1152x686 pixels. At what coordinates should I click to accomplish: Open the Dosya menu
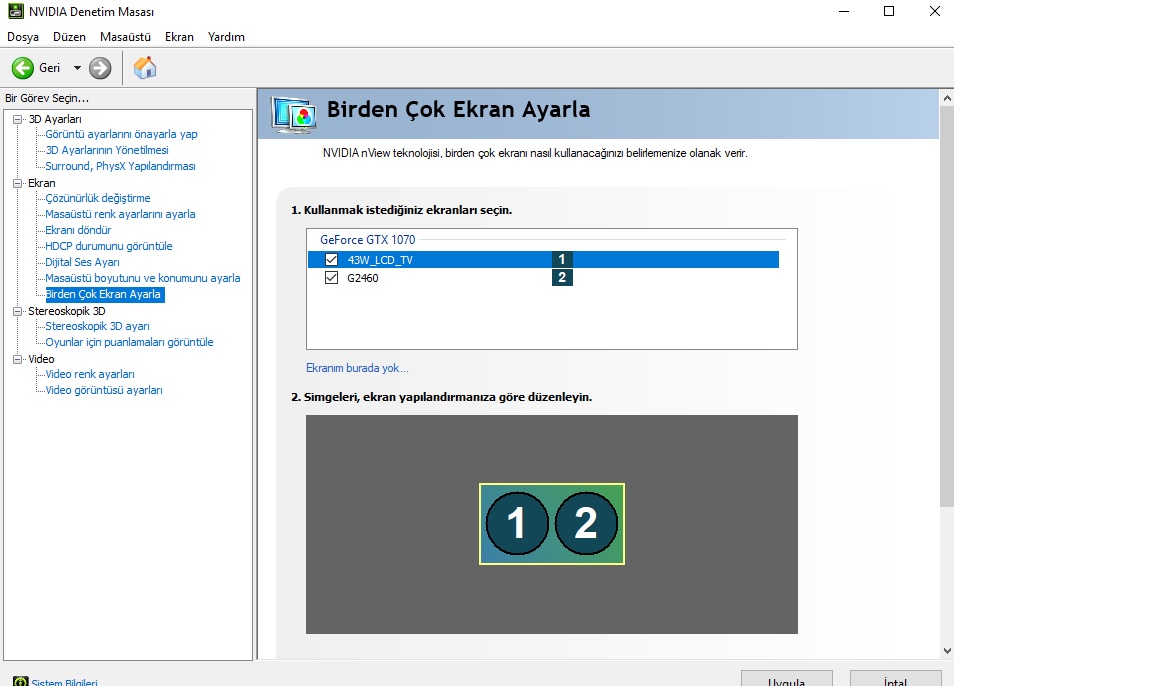23,37
